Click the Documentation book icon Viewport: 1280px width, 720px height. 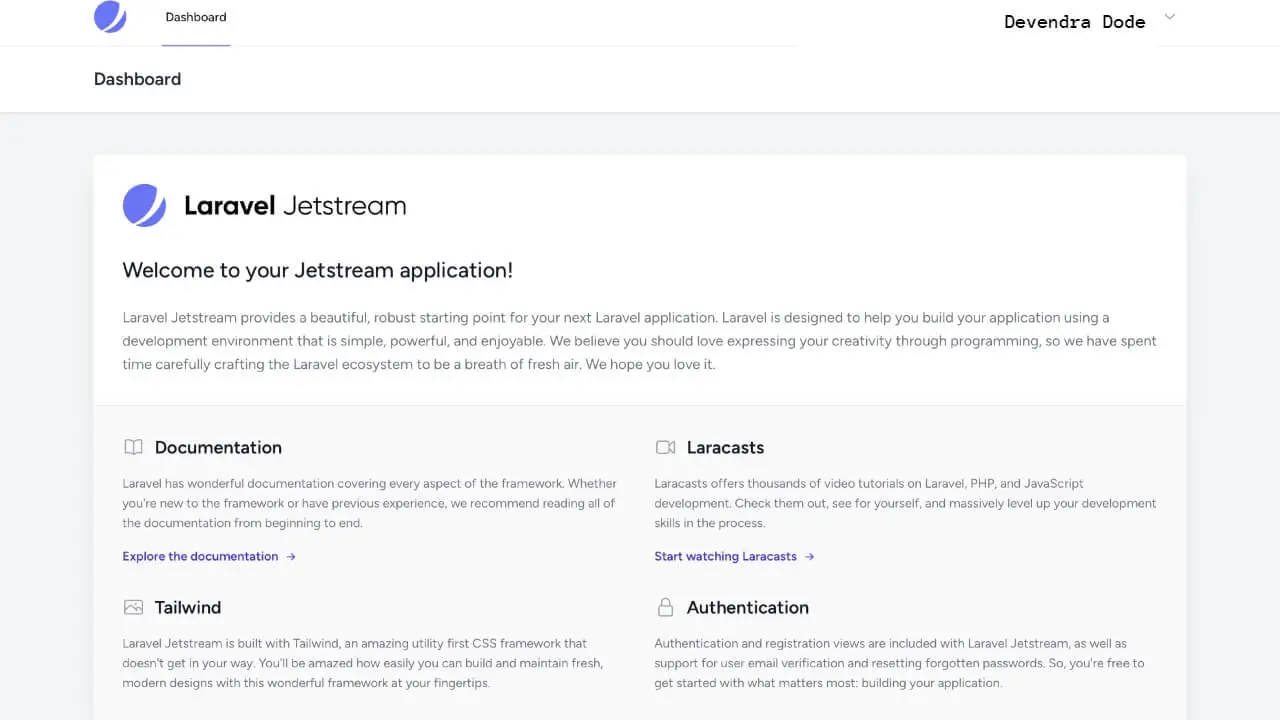(x=133, y=447)
